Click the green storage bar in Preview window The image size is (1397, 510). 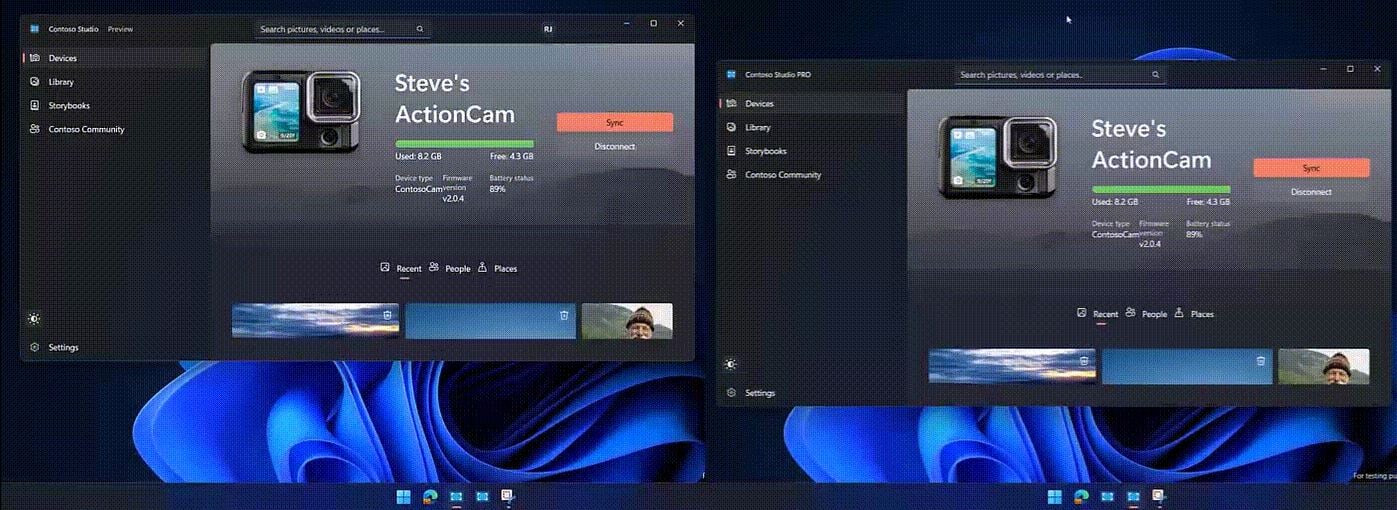coord(464,144)
